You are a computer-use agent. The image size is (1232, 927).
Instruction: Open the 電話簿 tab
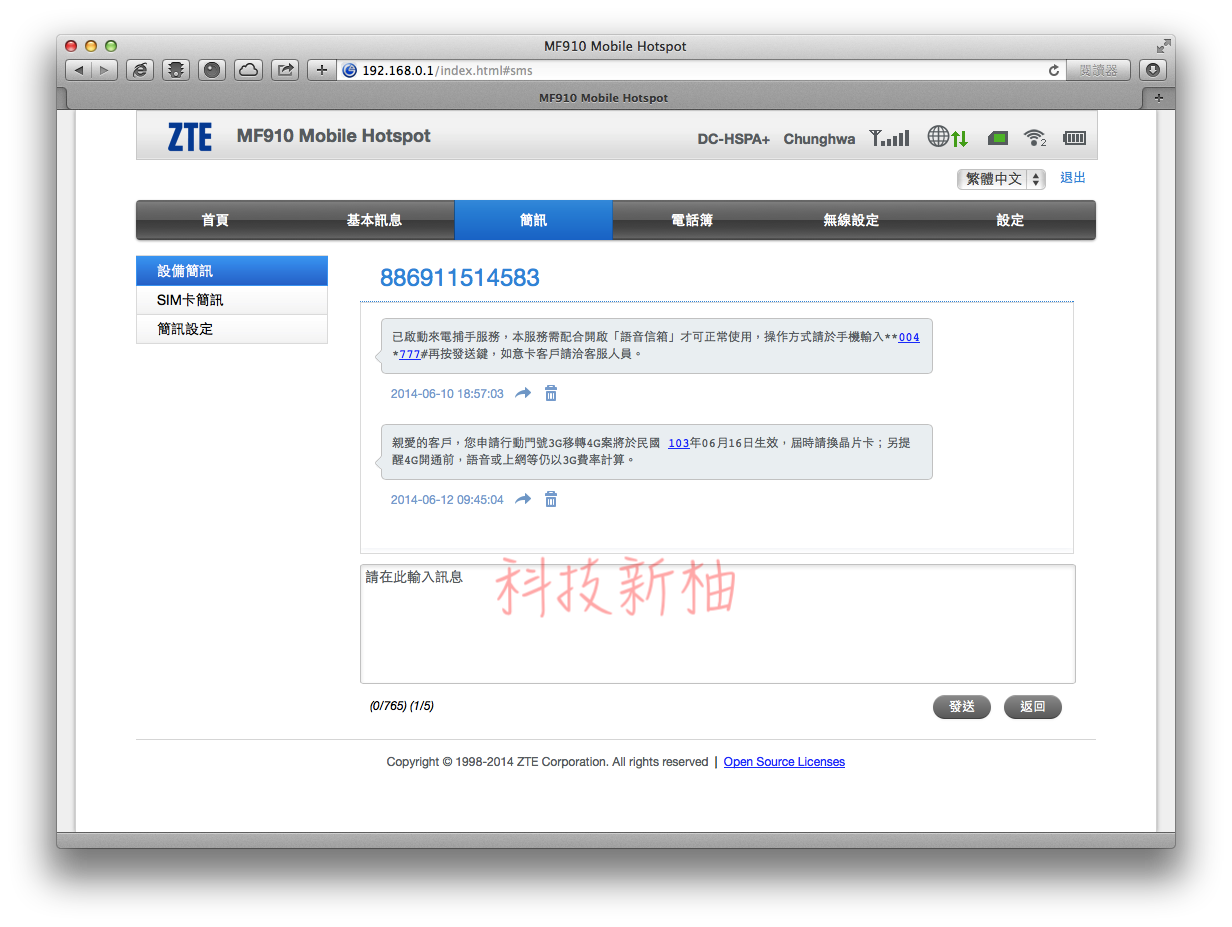[692, 220]
